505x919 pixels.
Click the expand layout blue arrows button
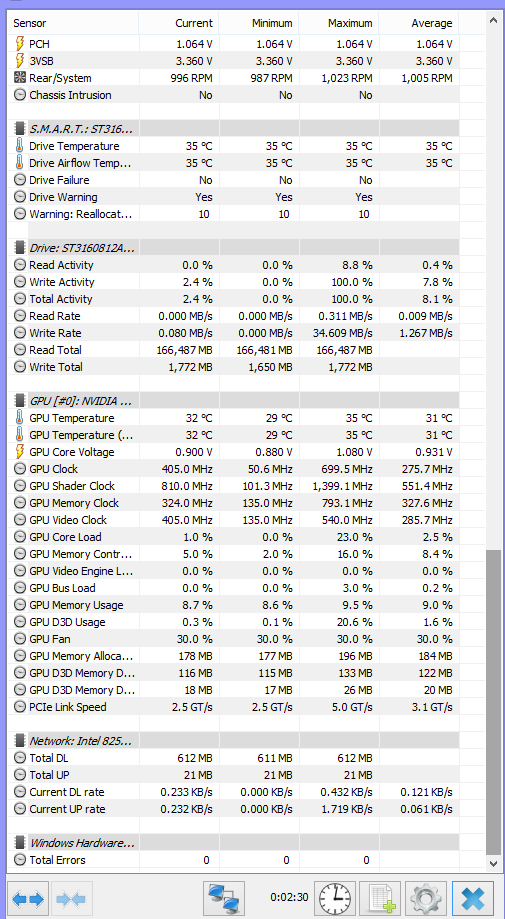(x=28, y=898)
